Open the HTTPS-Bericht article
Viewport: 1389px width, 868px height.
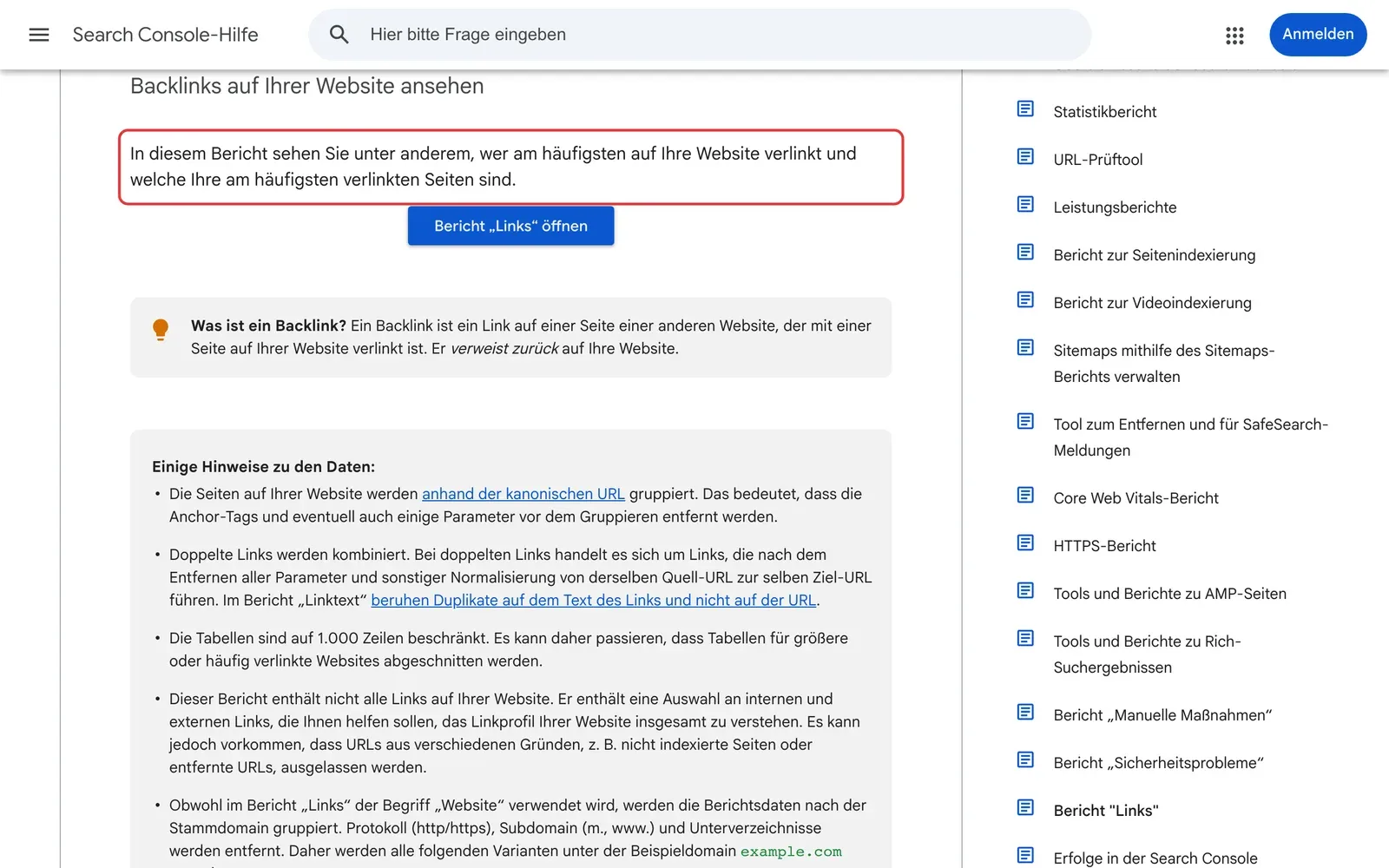1105,546
